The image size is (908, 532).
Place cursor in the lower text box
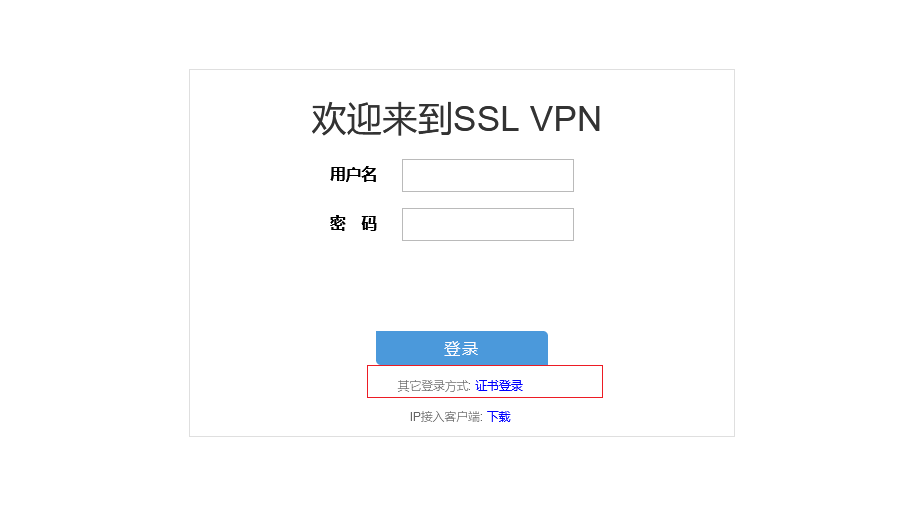(488, 225)
